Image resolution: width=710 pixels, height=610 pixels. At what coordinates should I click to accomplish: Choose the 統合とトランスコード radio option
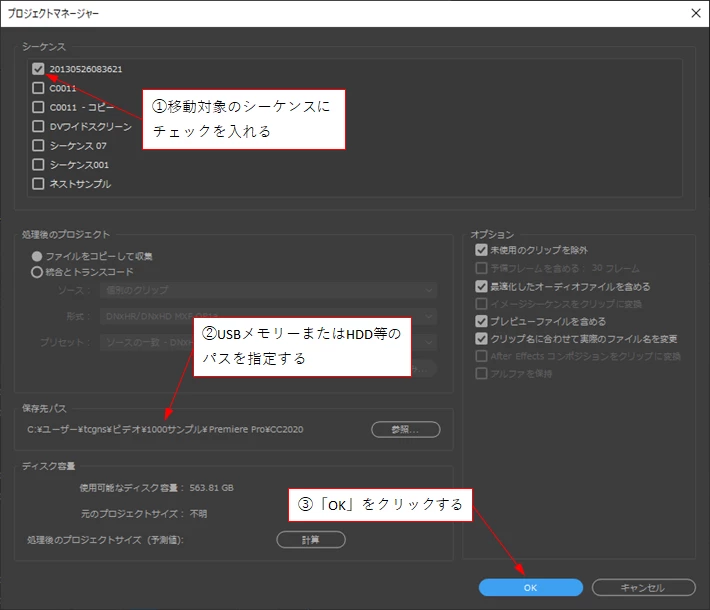[37, 272]
